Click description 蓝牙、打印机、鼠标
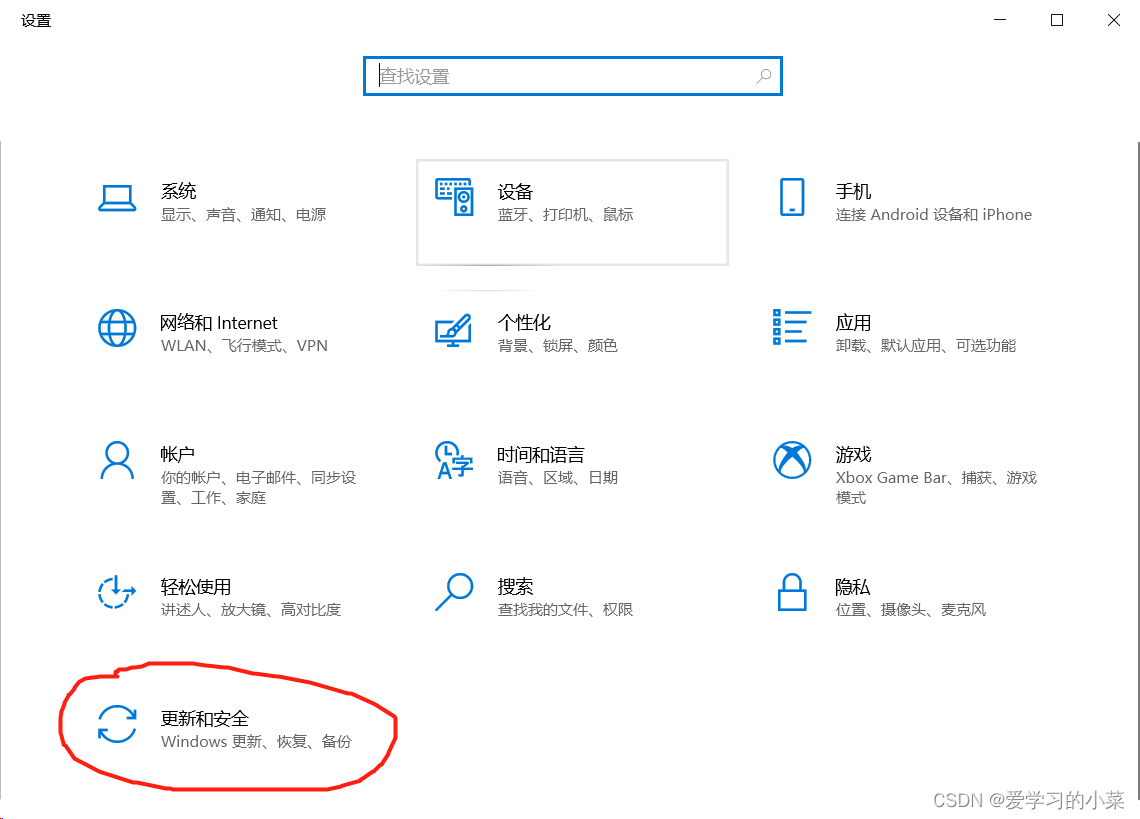1140x819 pixels. point(566,215)
